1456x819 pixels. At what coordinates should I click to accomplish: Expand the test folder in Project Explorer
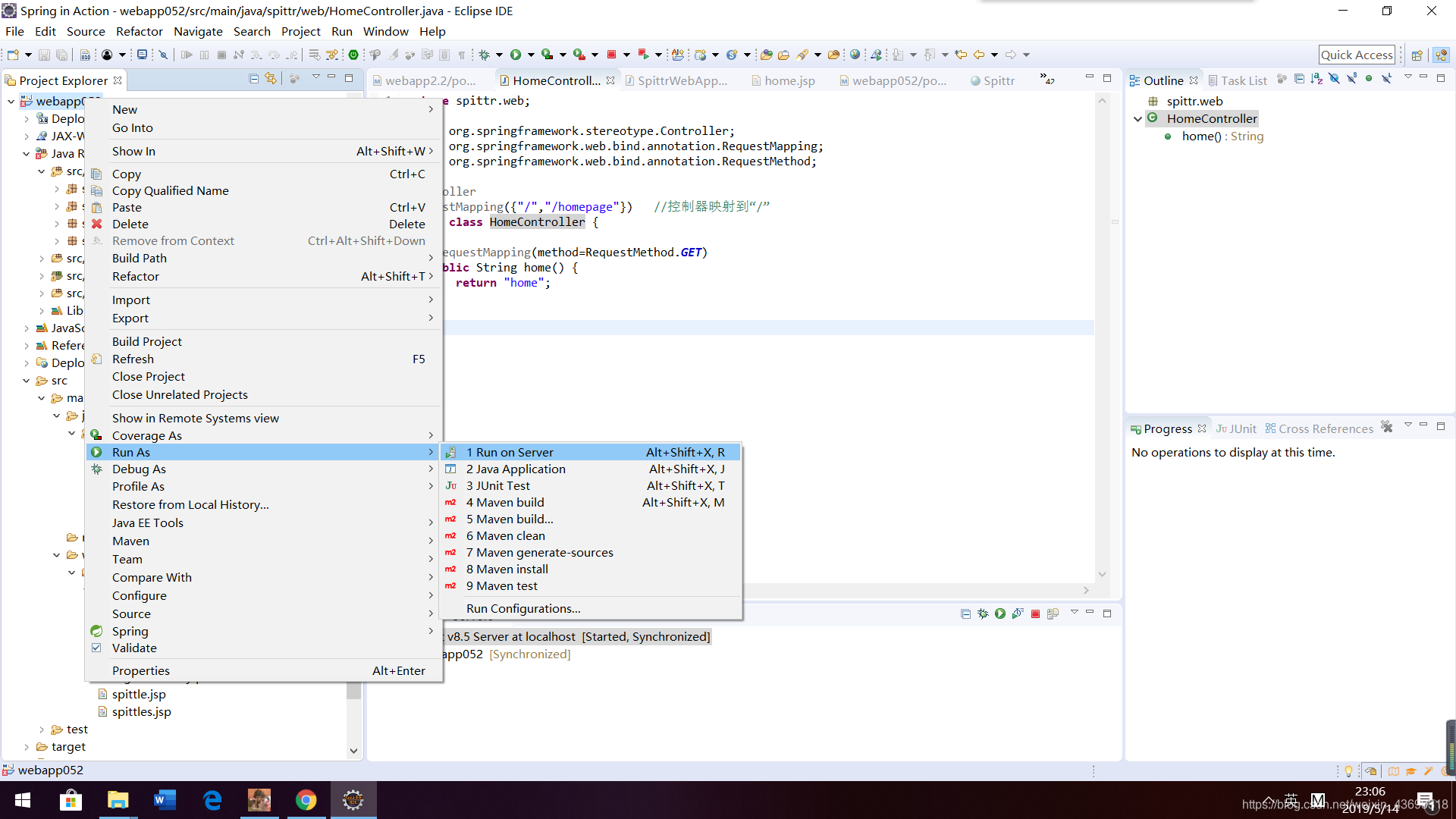(x=42, y=730)
